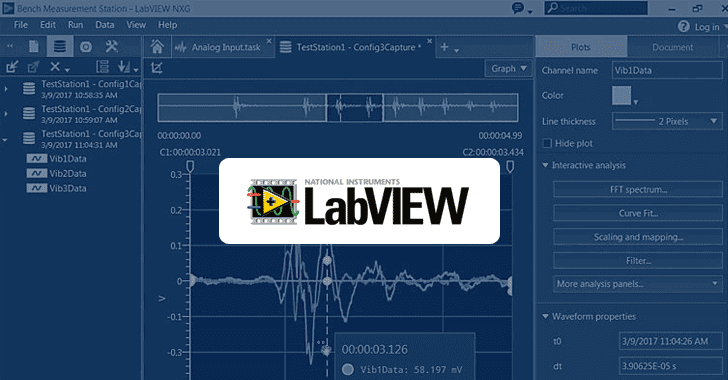Click the Scaling and mapping... button
Viewport: 728px width, 380px height.
coord(637,237)
